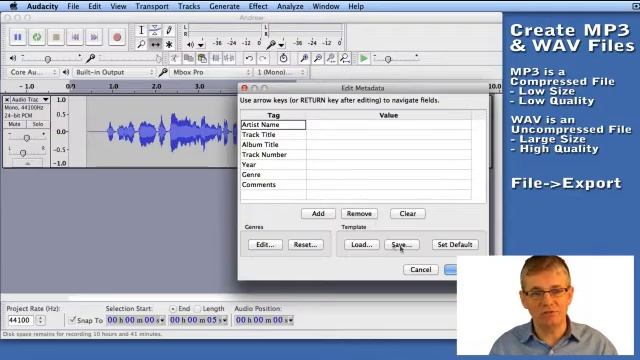Click the Pause transport button
This screenshot has width=640, height=360.
[x=18, y=37]
